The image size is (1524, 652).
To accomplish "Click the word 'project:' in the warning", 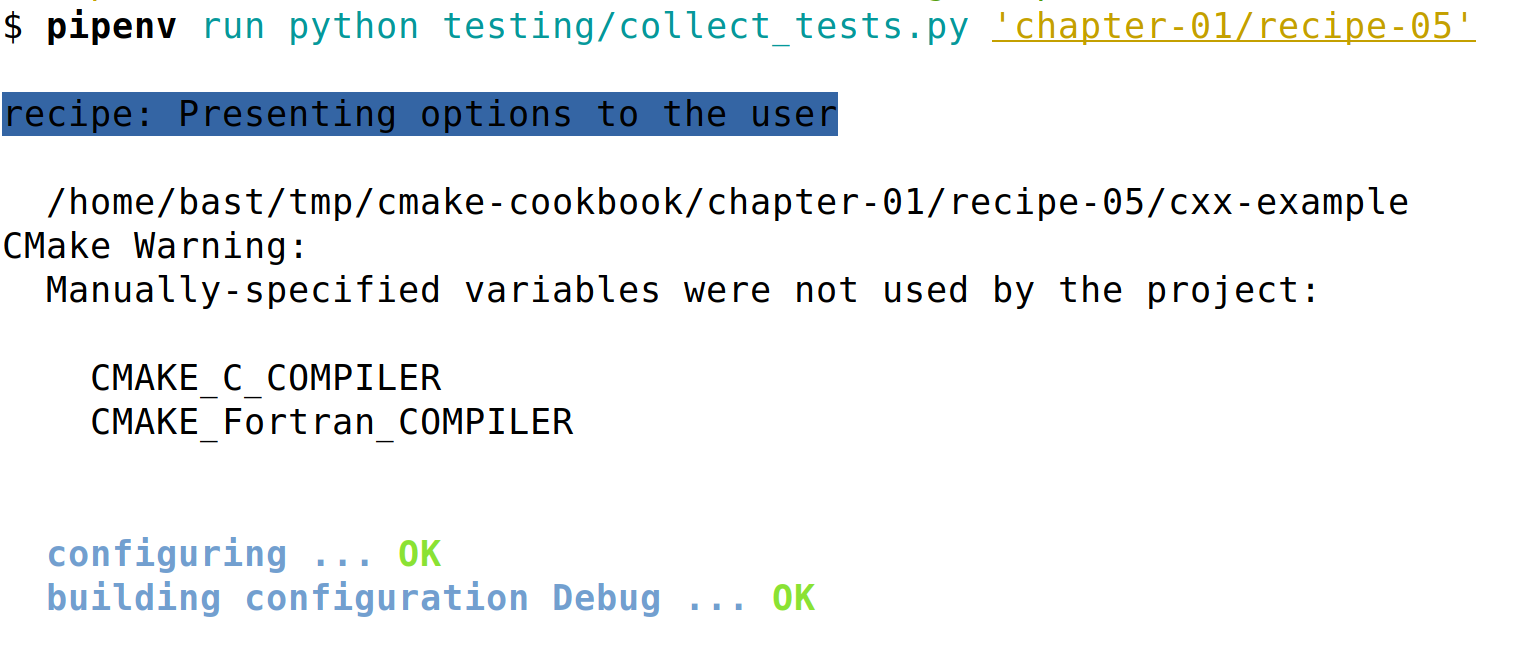I will (1234, 290).
